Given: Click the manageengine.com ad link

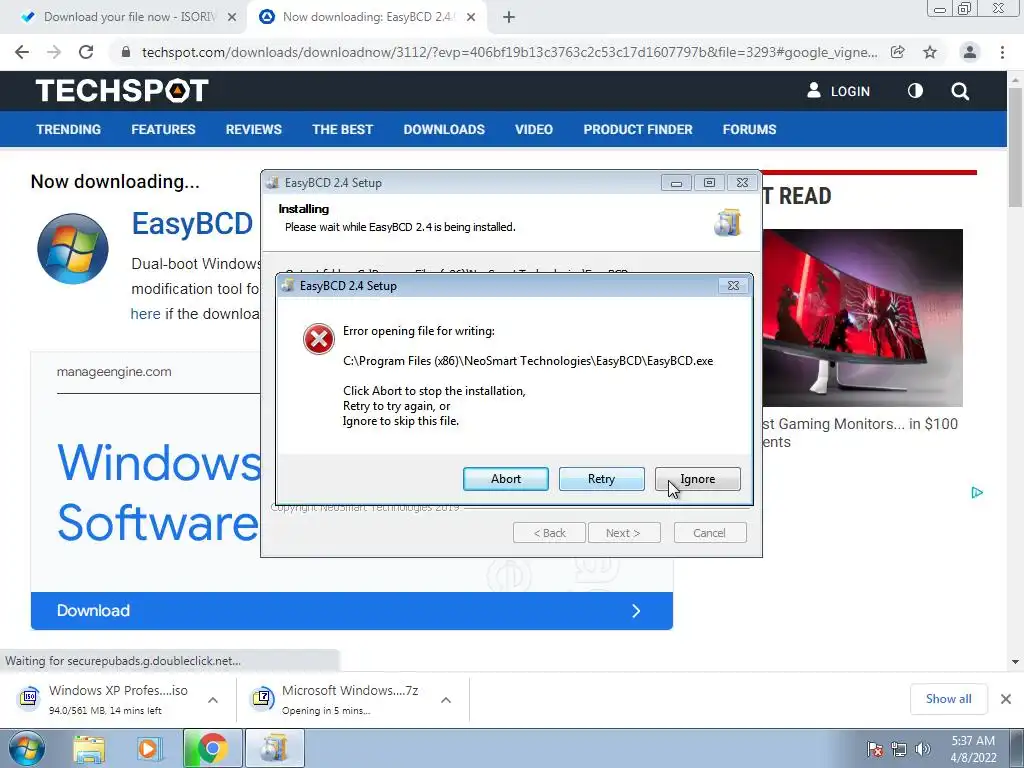Looking at the screenshot, I should [114, 372].
